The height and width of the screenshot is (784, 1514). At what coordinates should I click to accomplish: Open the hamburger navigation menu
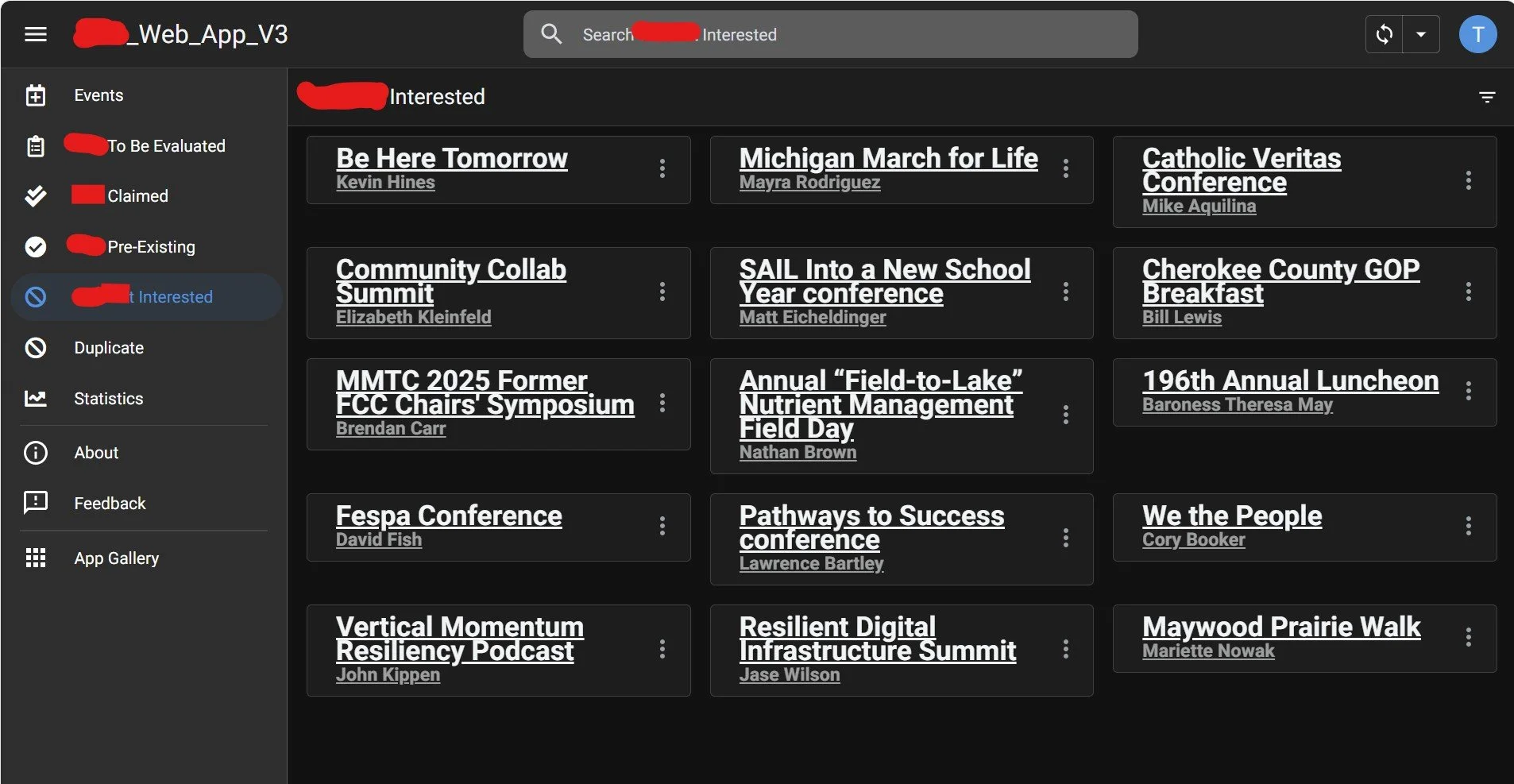pyautogui.click(x=36, y=34)
